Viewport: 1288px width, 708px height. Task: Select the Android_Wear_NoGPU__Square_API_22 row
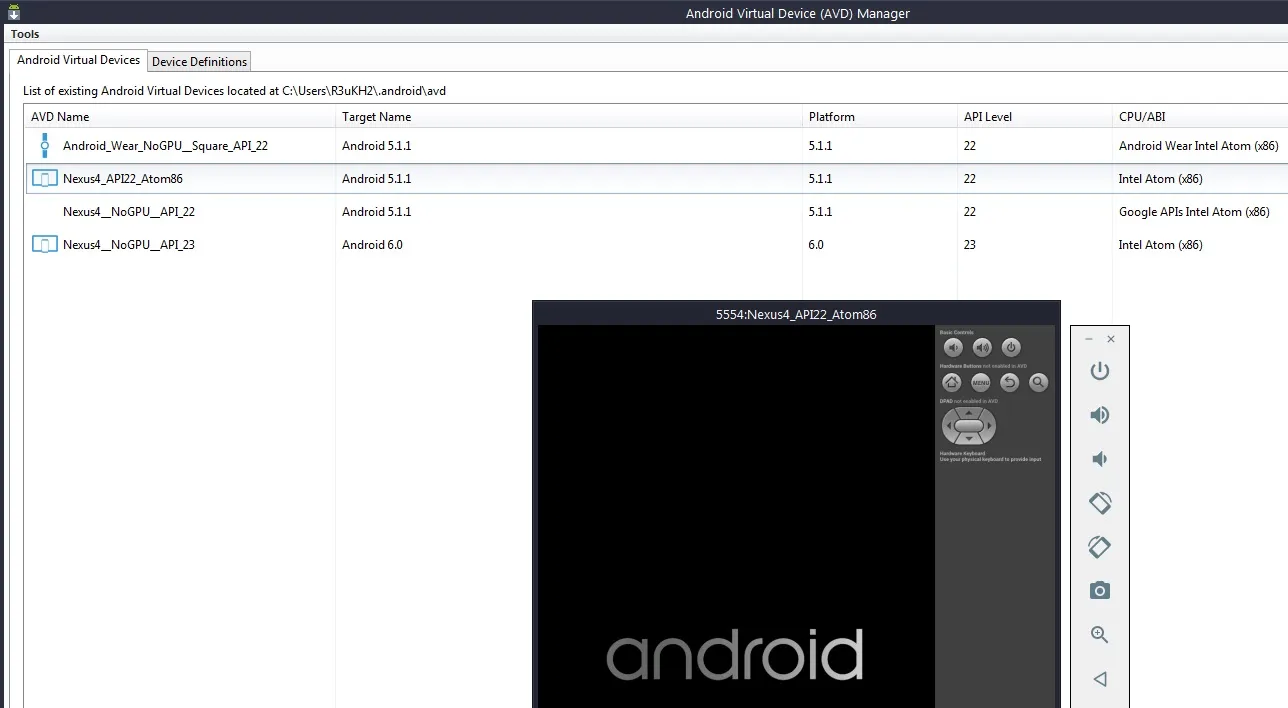656,146
